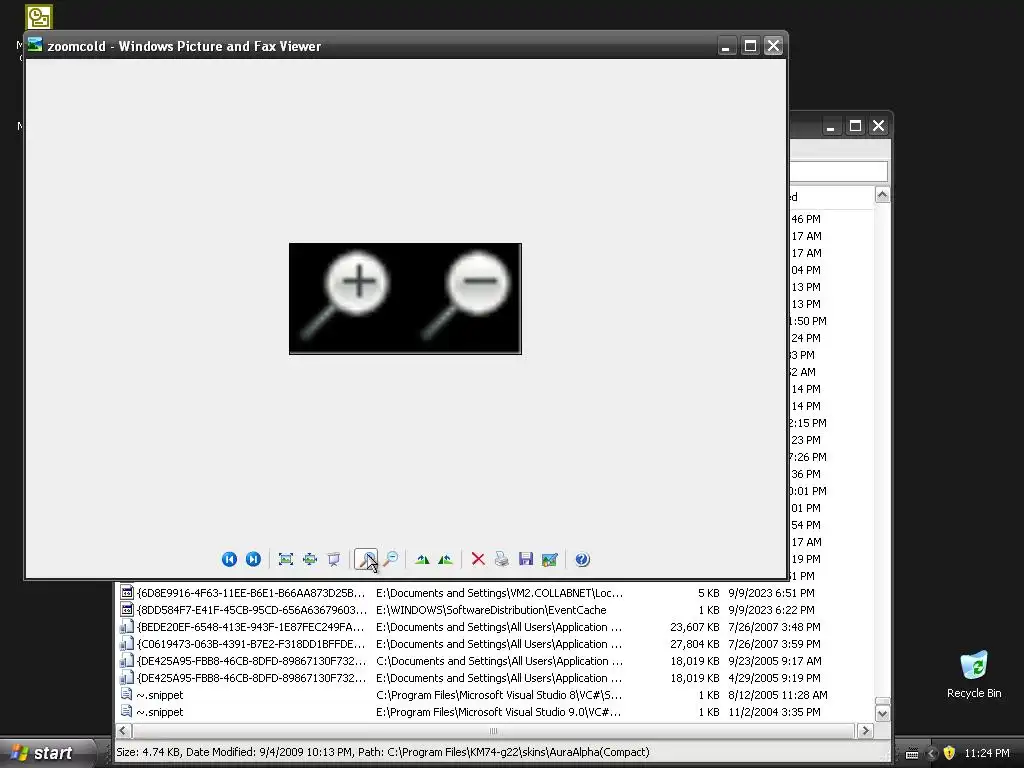Open picture for editing

click(x=550, y=559)
